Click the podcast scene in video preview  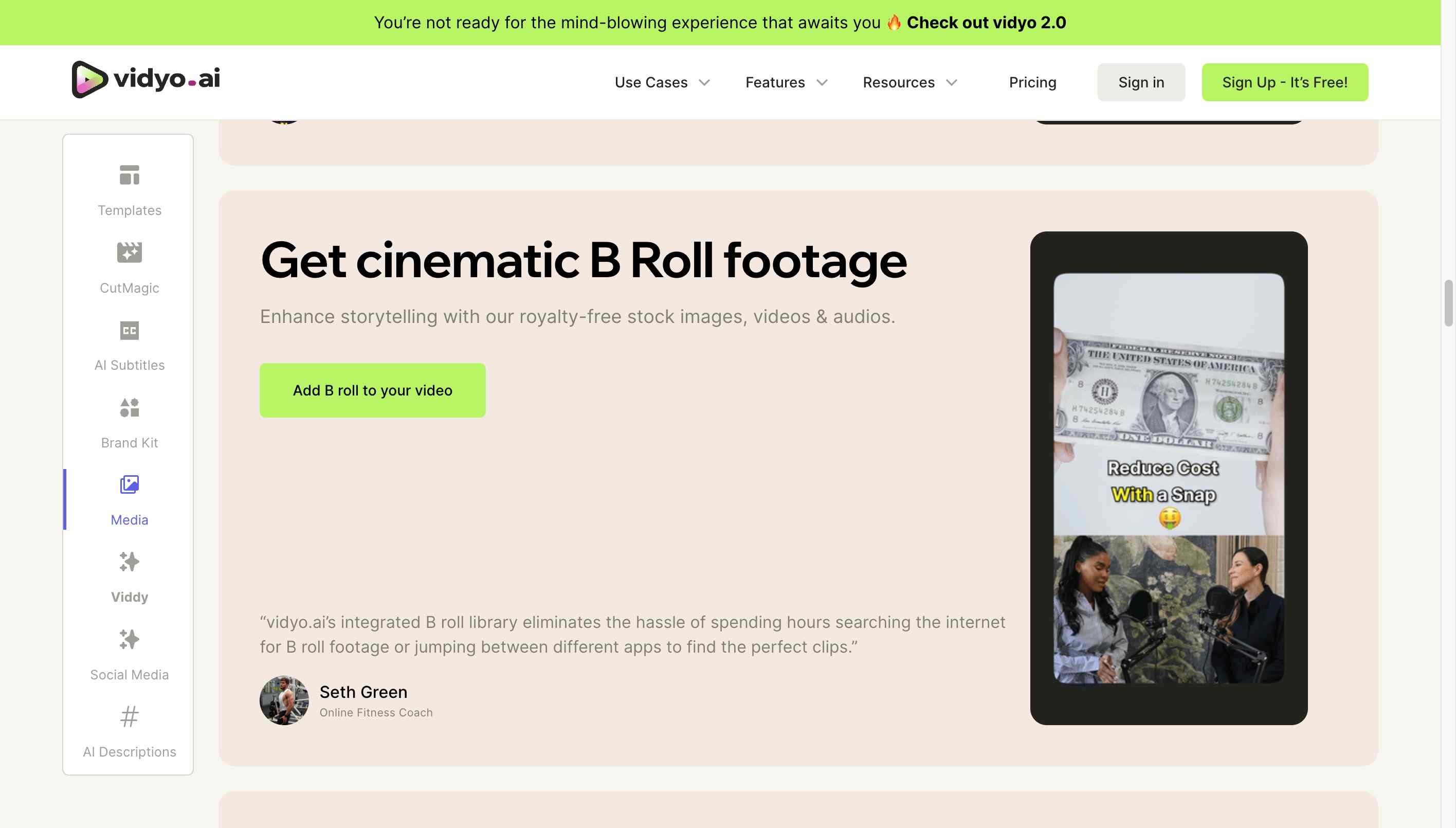click(x=1169, y=609)
